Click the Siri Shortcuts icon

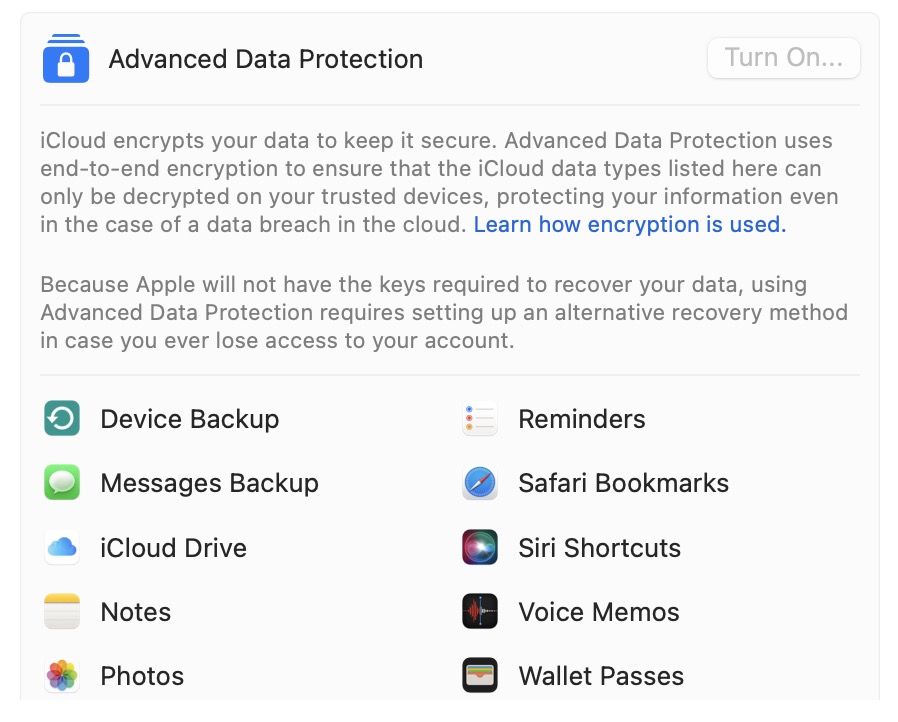tap(480, 548)
